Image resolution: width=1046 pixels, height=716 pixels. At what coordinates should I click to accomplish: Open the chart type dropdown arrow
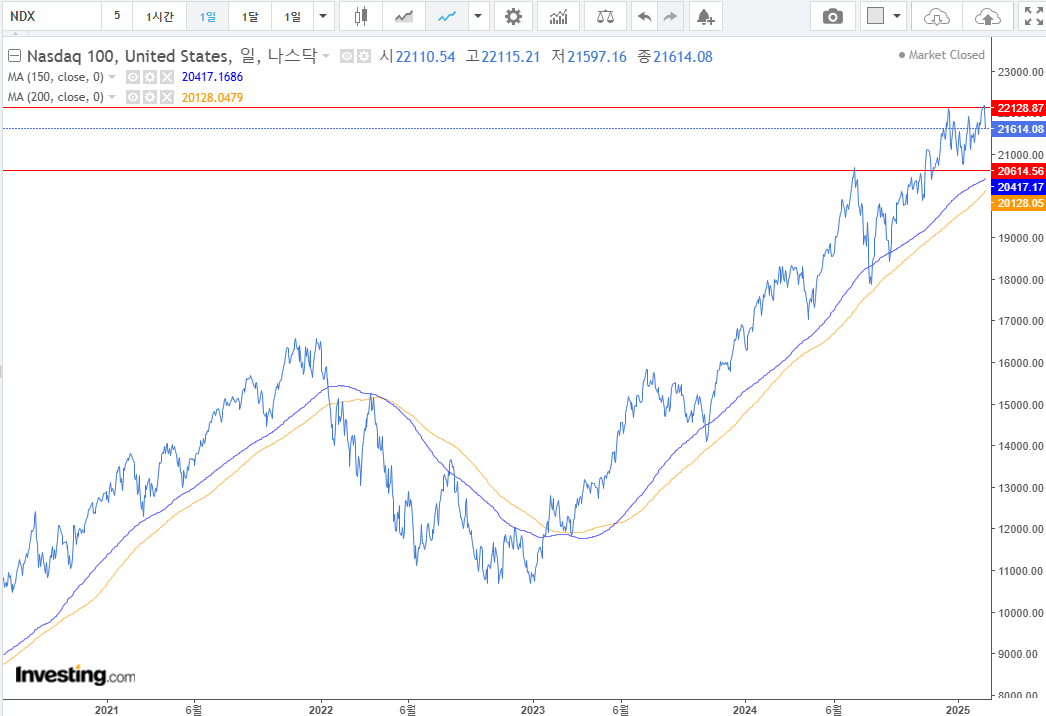(478, 16)
